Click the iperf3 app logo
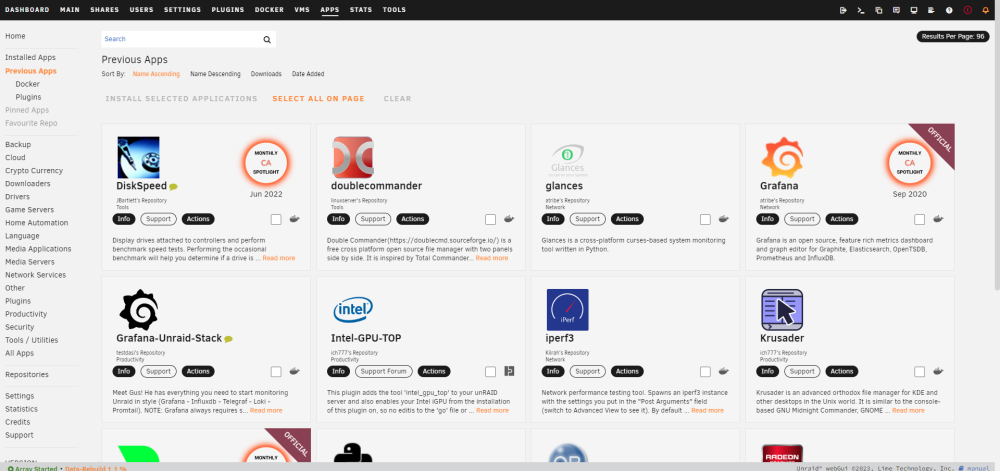The image size is (1000, 471). [x=568, y=310]
